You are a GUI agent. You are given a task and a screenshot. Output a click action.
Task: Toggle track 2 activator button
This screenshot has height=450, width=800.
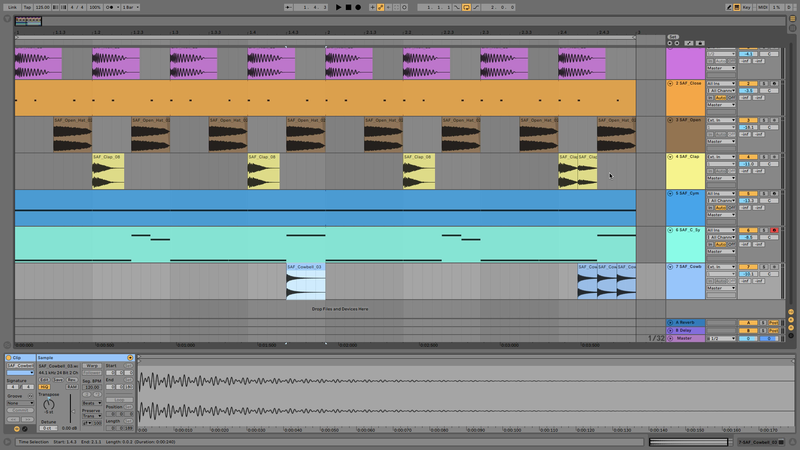point(748,83)
